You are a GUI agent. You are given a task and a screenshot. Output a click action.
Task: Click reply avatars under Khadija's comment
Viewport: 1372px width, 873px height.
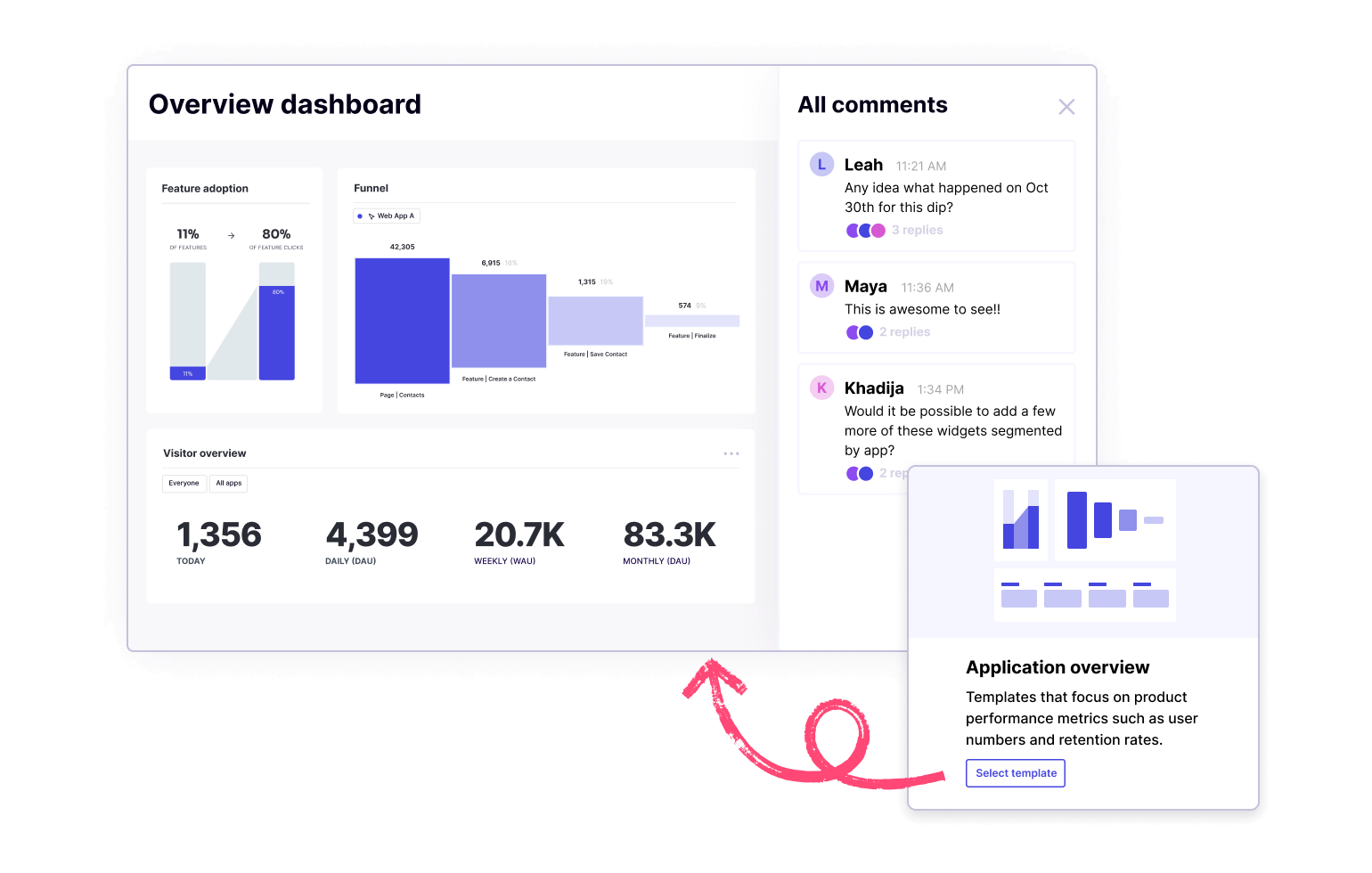(860, 473)
